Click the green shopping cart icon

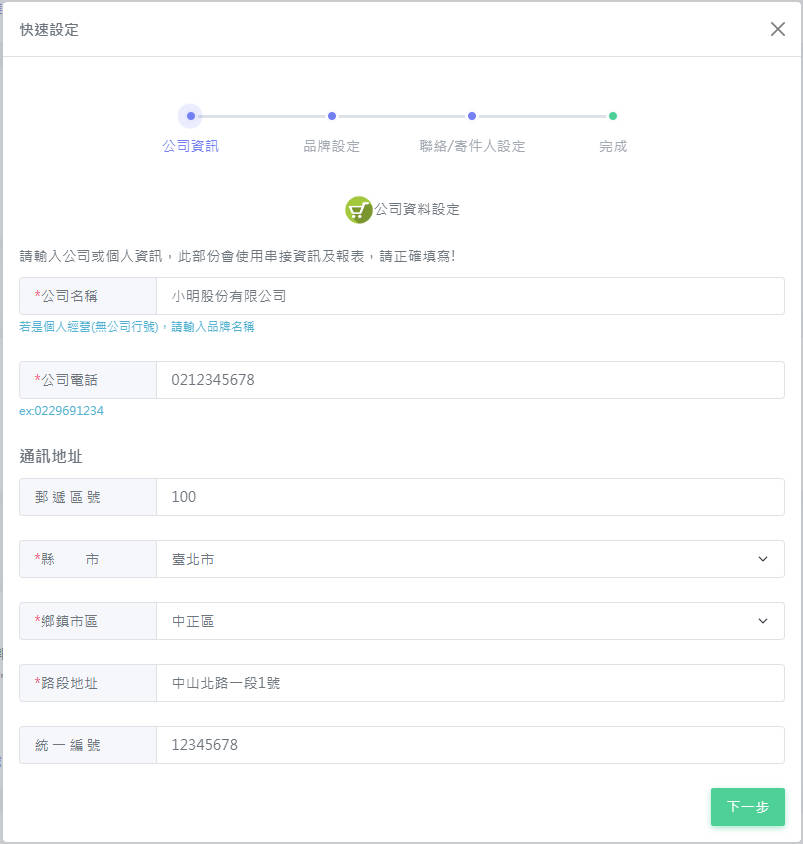click(358, 209)
